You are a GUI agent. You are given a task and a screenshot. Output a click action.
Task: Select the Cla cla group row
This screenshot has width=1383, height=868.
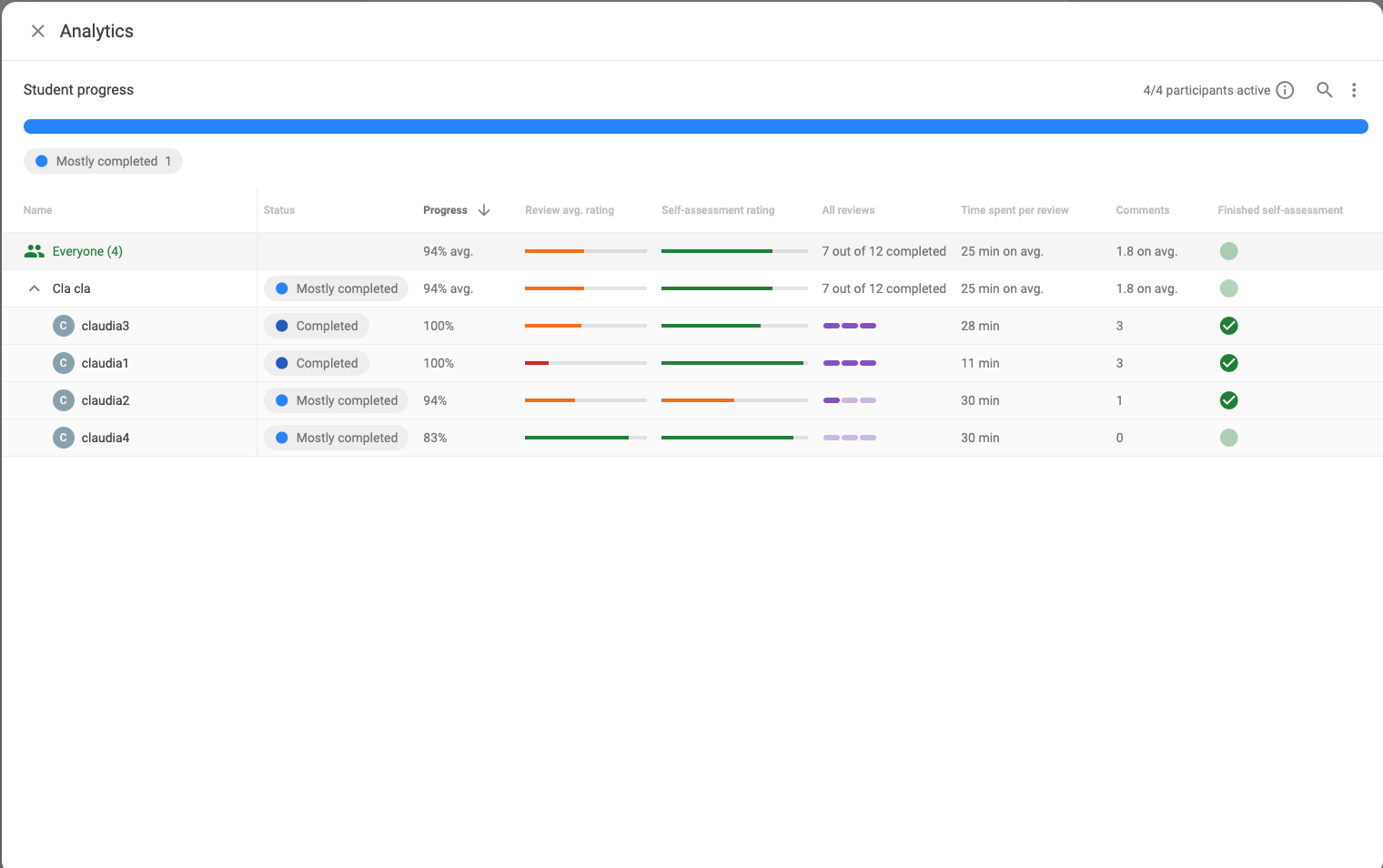(x=691, y=288)
